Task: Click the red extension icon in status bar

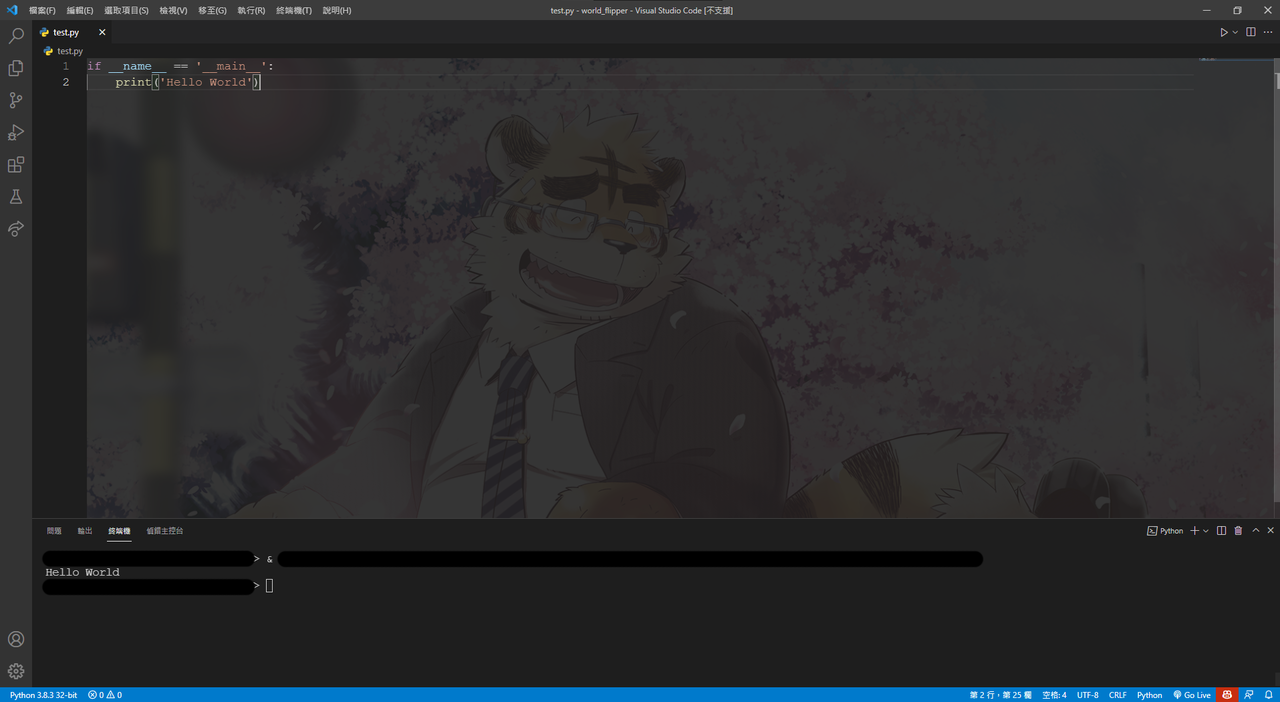Action: 1228,695
